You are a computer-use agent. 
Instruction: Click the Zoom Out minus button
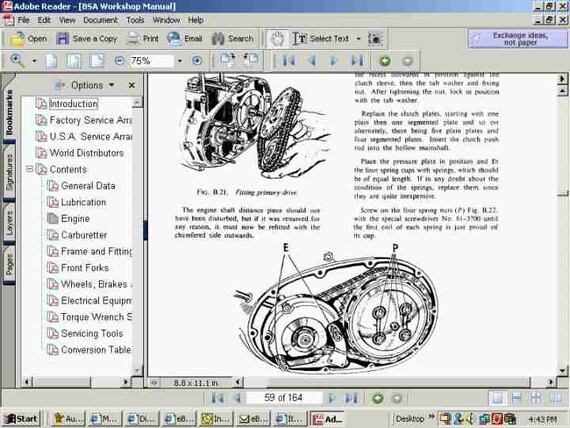119,61
